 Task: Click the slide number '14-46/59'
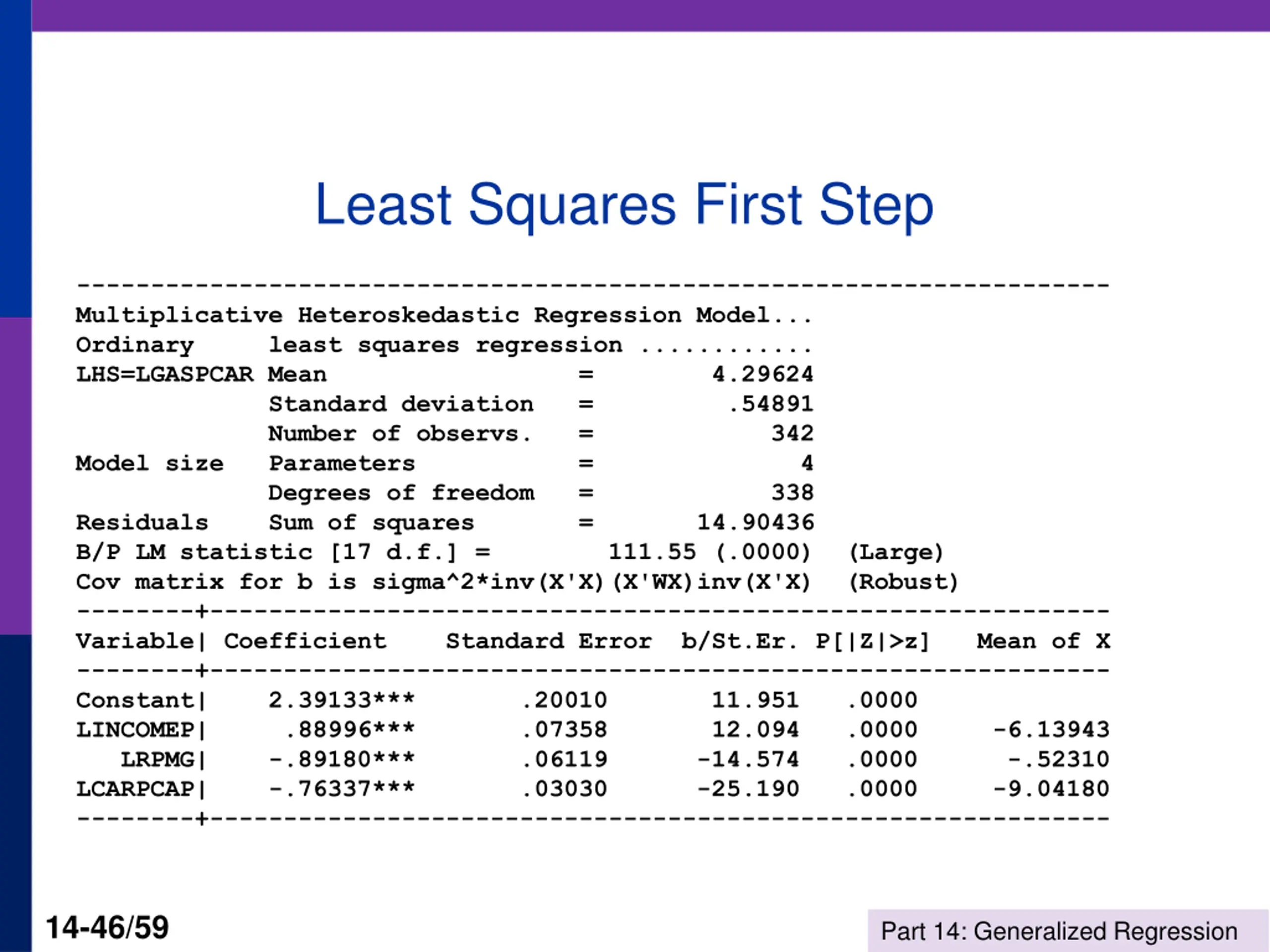[x=107, y=927]
